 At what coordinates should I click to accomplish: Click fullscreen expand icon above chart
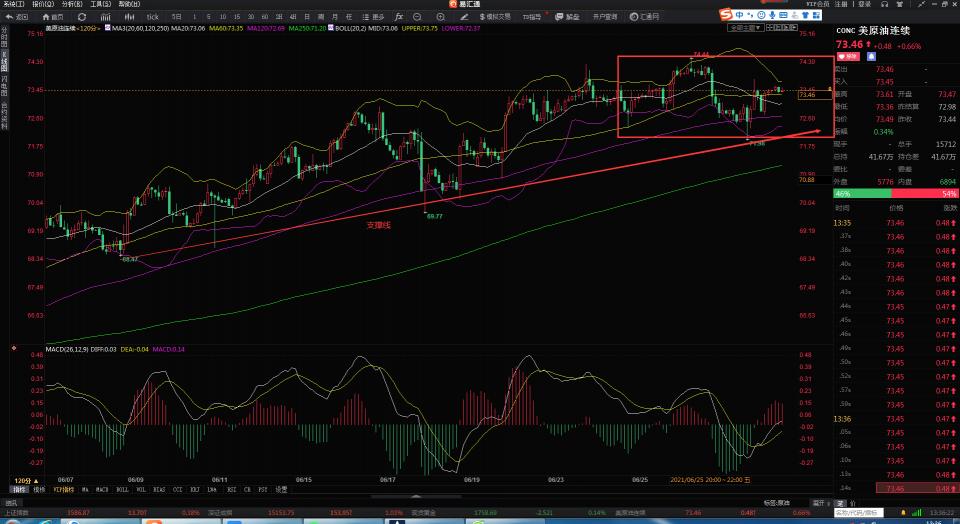click(x=770, y=28)
